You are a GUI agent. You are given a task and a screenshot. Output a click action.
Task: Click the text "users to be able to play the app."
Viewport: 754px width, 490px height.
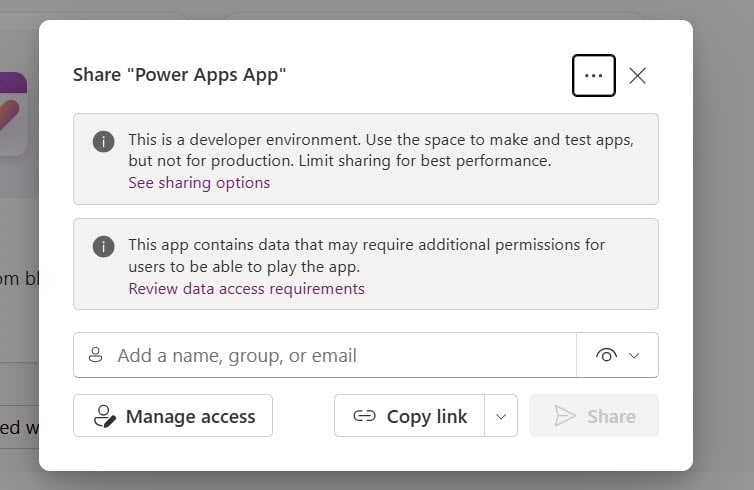click(244, 266)
